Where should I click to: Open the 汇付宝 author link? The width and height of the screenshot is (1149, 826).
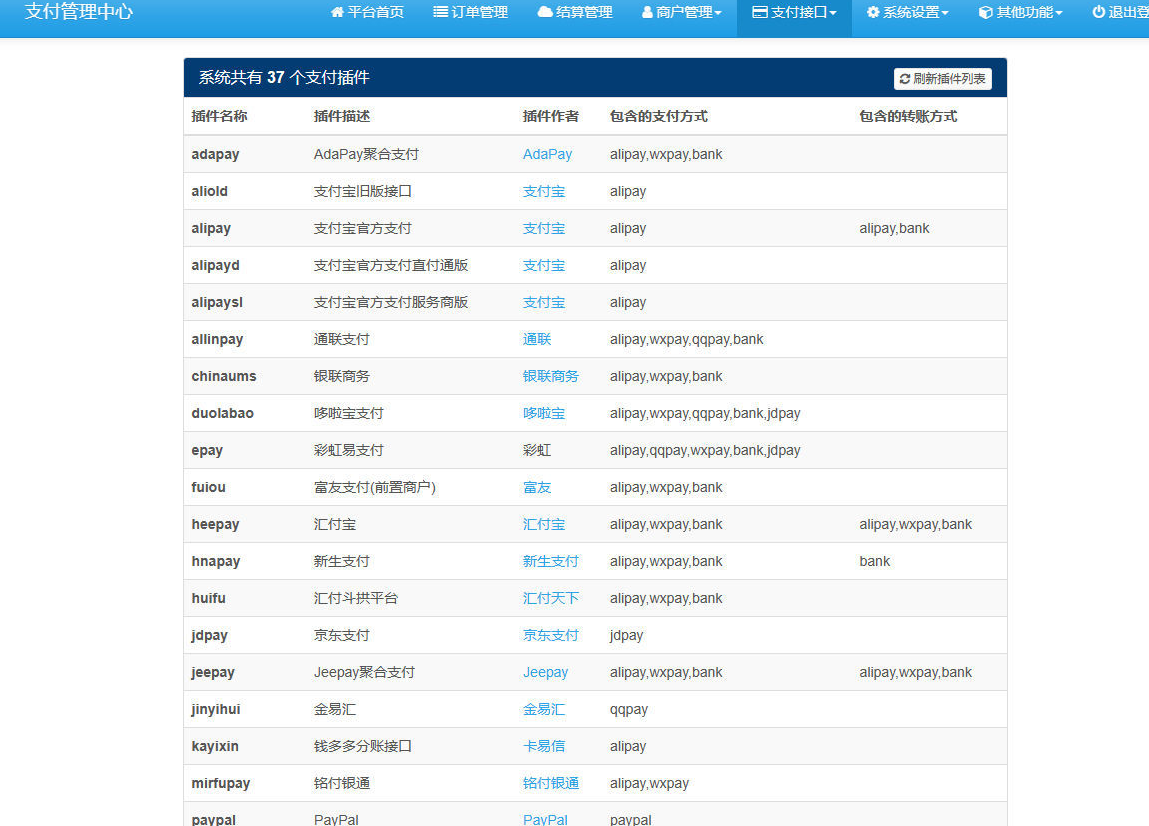(544, 525)
